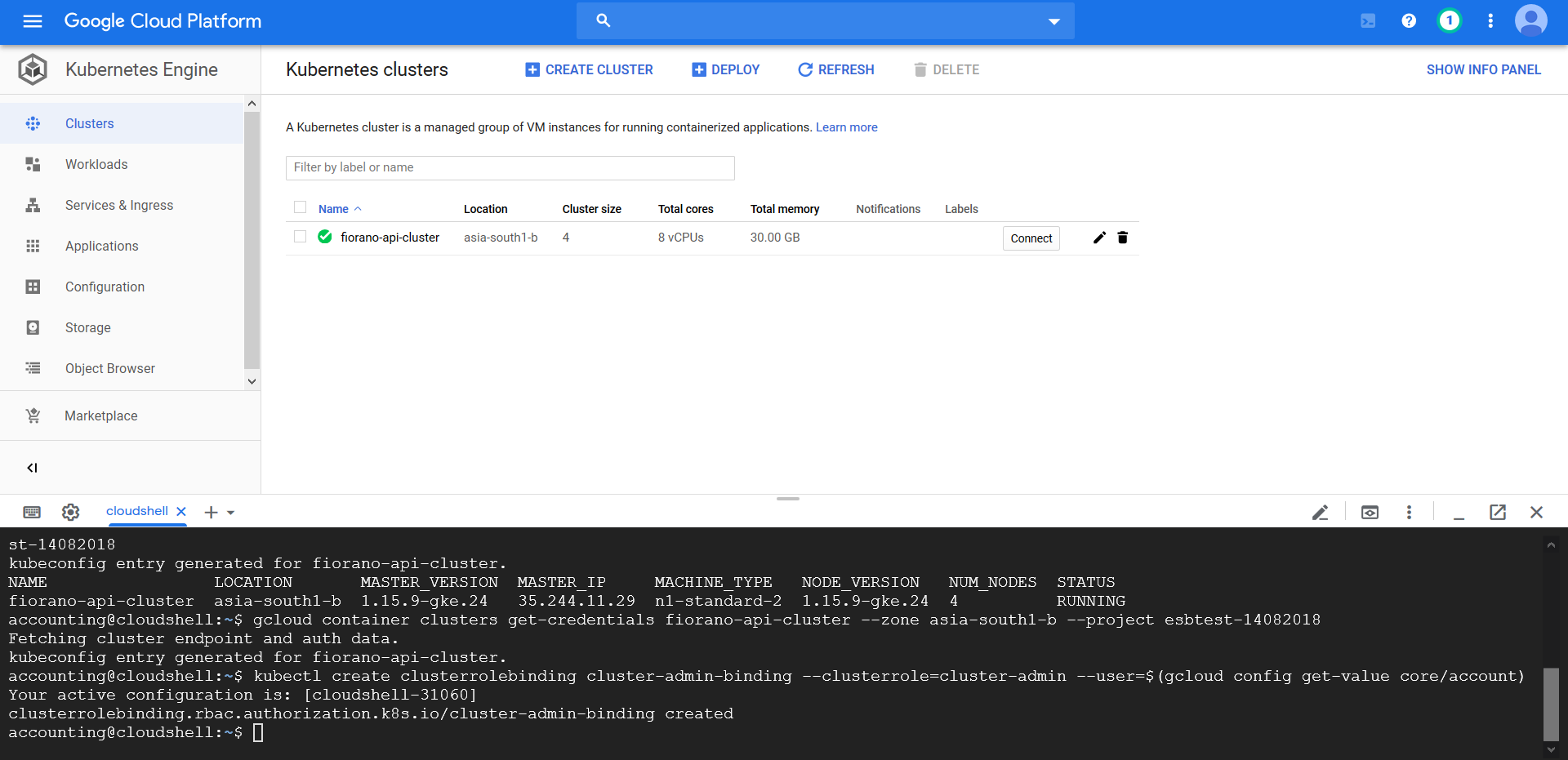Open Marketplace from the sidebar

point(130,416)
